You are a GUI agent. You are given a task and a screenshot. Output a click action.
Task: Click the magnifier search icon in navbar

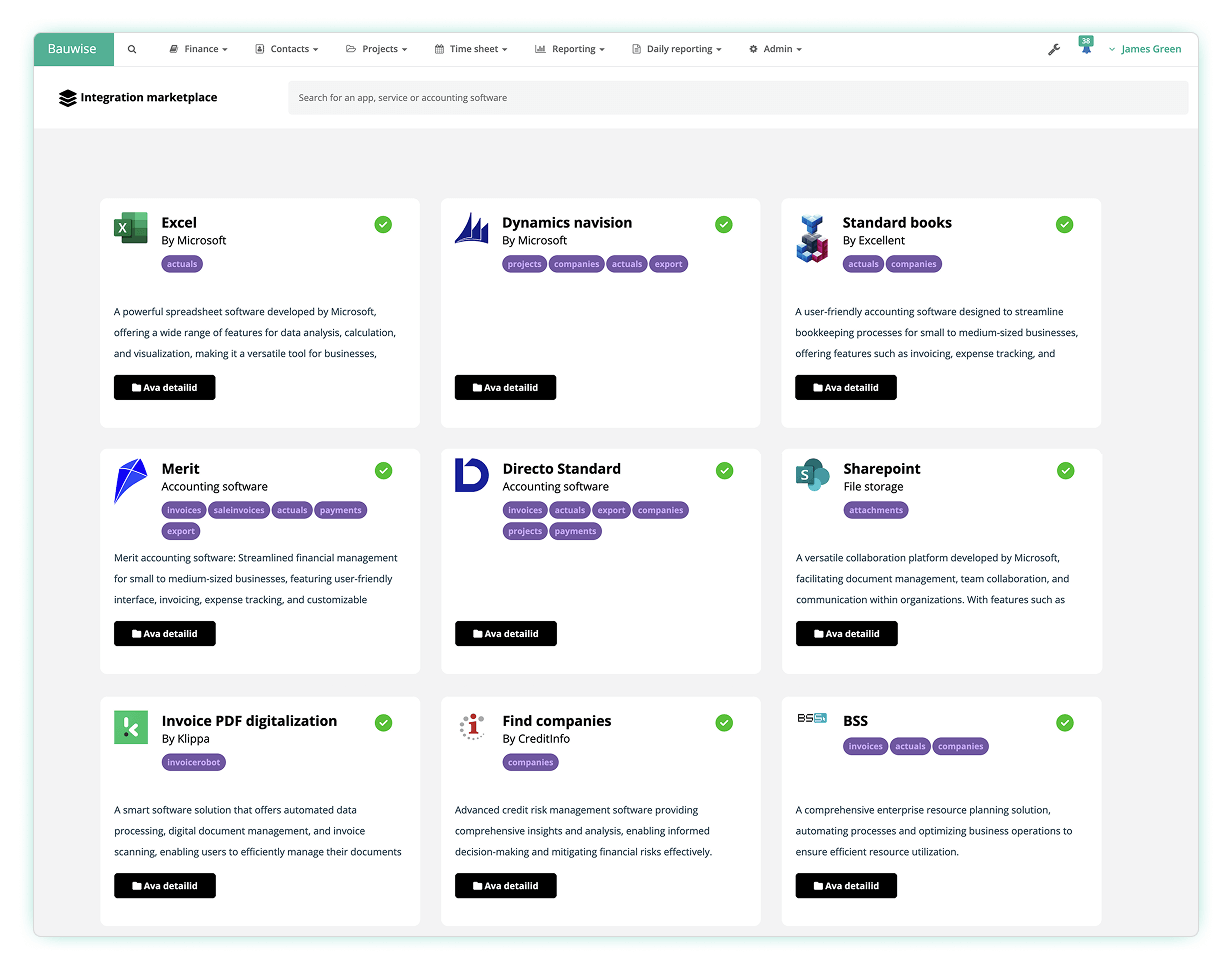click(132, 48)
